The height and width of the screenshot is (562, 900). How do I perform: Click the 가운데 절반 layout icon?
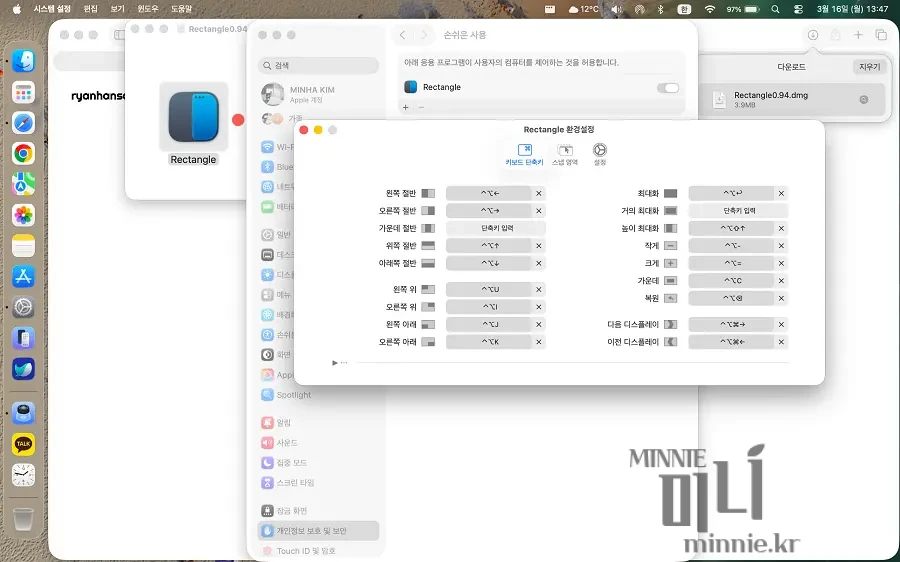428,228
